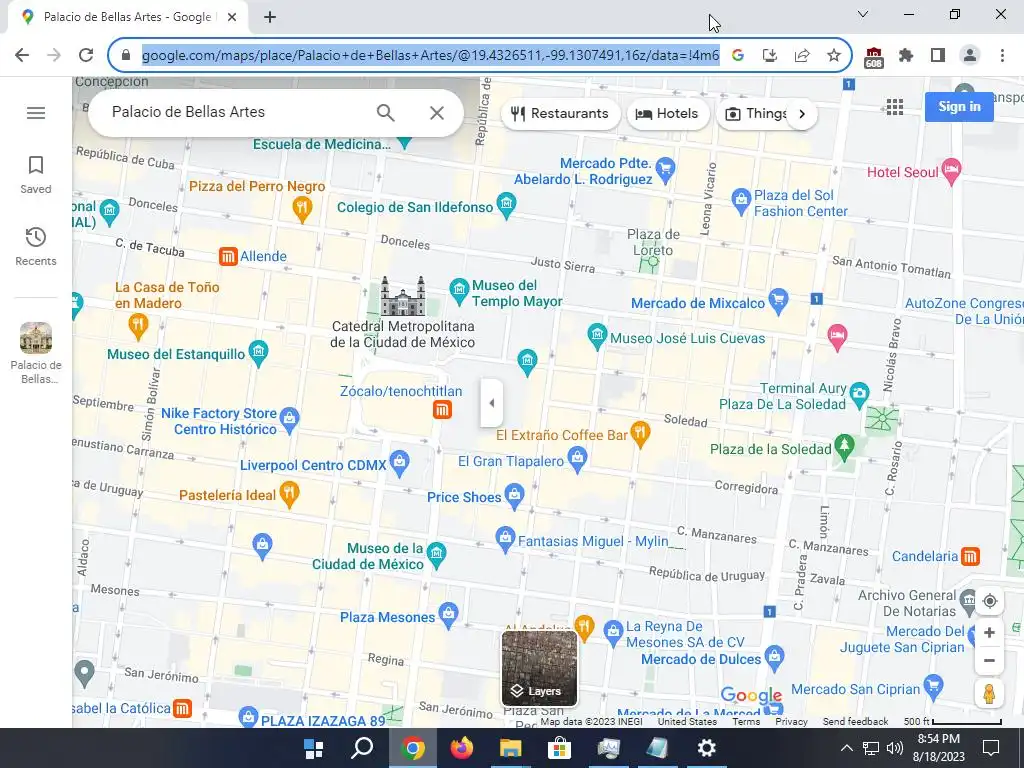Select Mercado de Dulces pin

774,658
